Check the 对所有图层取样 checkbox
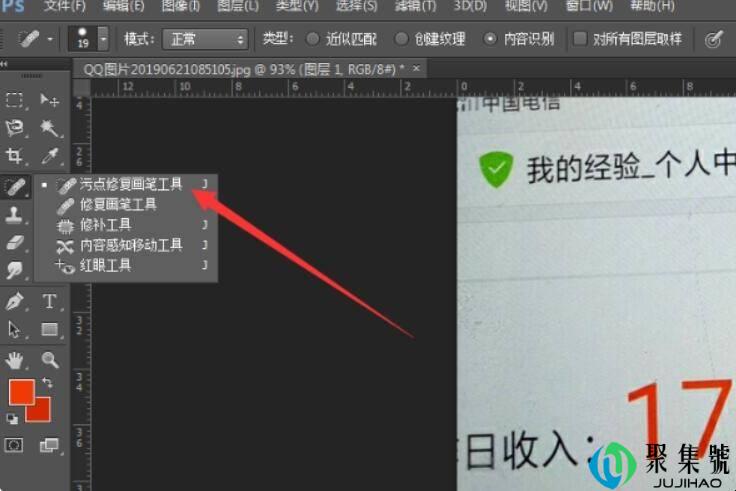736x491 pixels. coord(580,40)
